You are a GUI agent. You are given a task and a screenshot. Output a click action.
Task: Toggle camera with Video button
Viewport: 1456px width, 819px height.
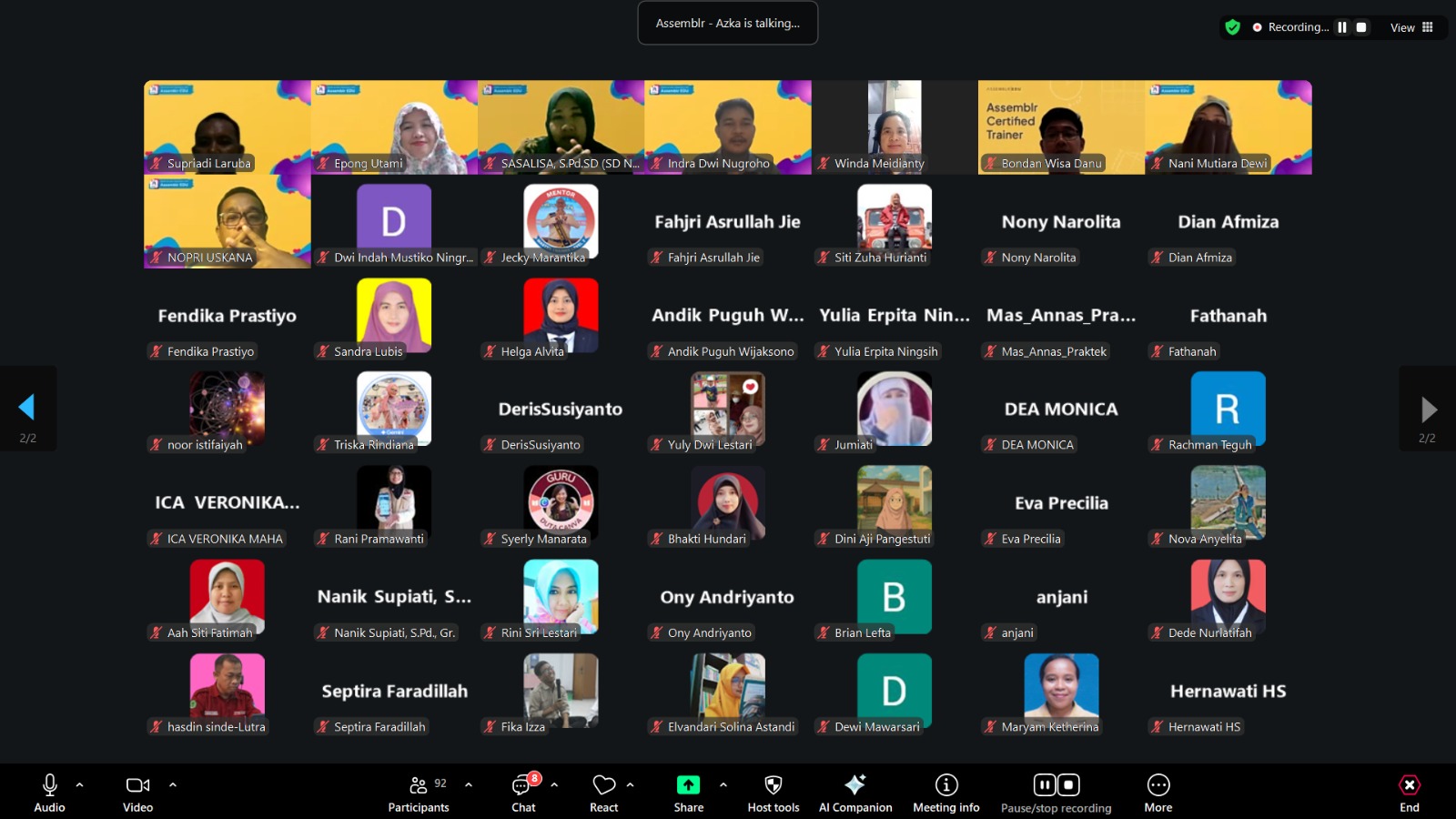click(x=137, y=785)
